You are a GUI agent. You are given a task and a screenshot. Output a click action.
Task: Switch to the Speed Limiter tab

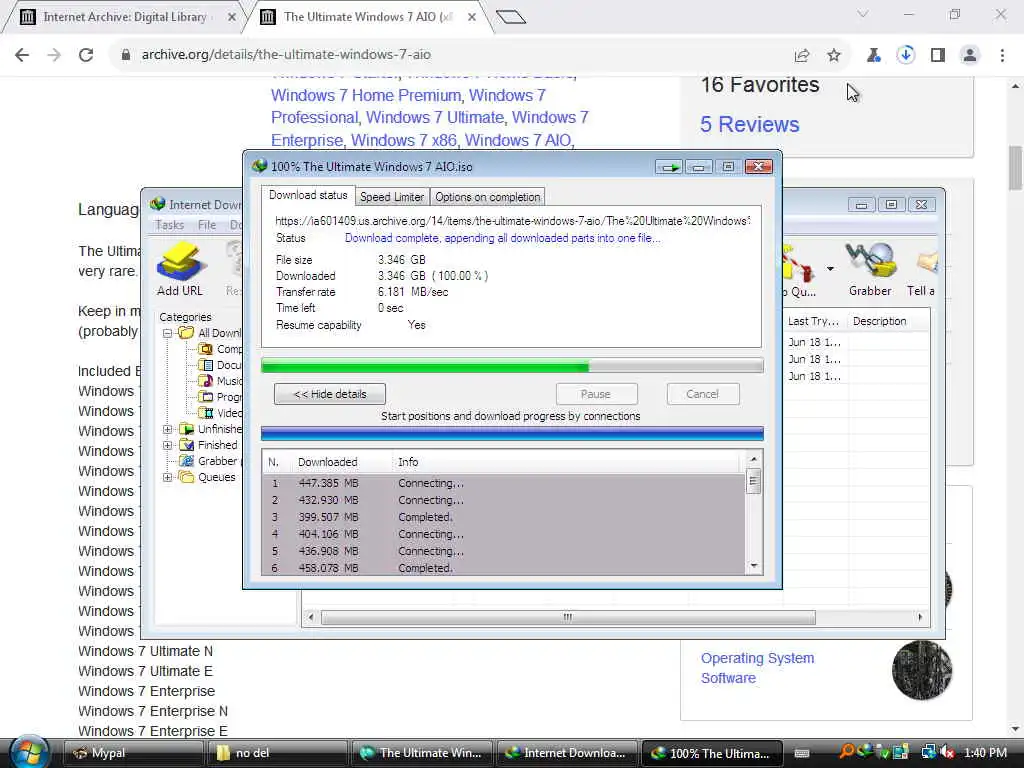392,197
